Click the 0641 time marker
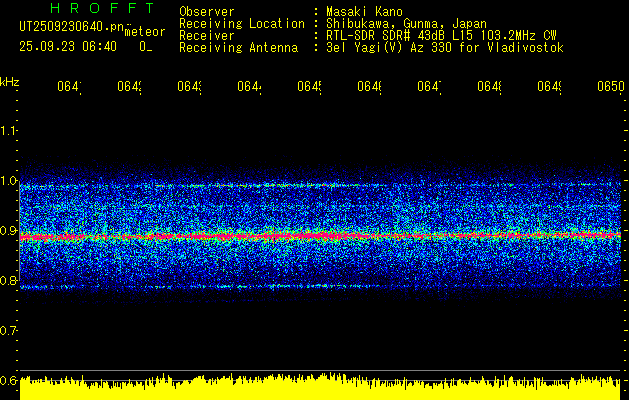 coord(69,86)
